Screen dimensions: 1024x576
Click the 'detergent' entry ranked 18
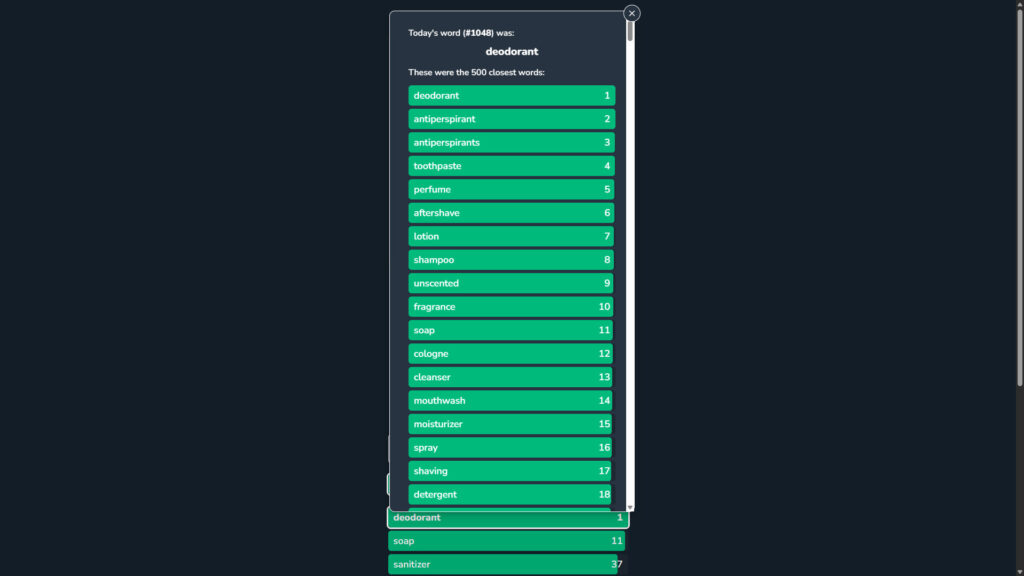(511, 494)
